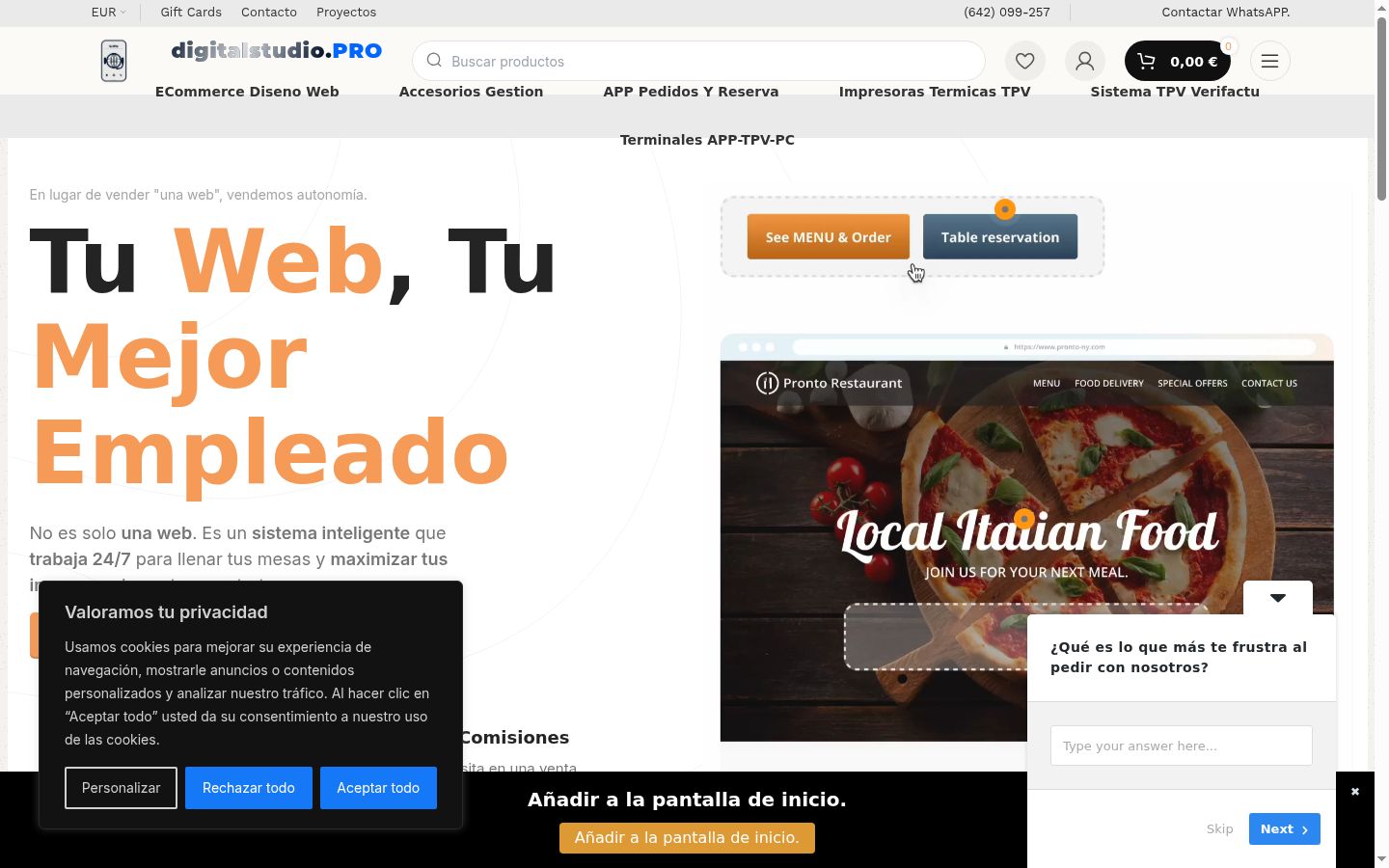Open the shopping cart showing 0,00 €
The image size is (1389, 868).
1177,61
